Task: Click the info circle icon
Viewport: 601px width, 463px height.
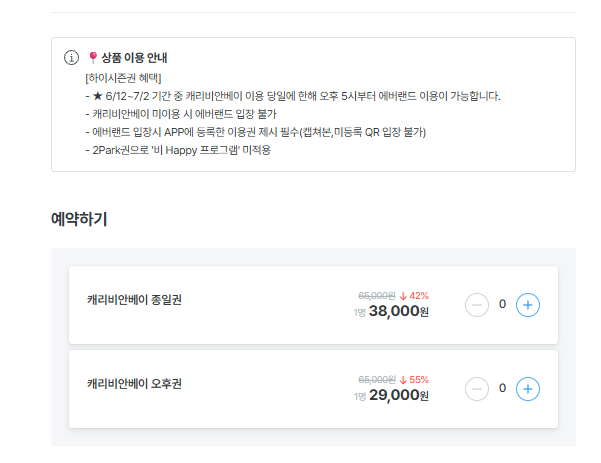Action: click(x=71, y=57)
